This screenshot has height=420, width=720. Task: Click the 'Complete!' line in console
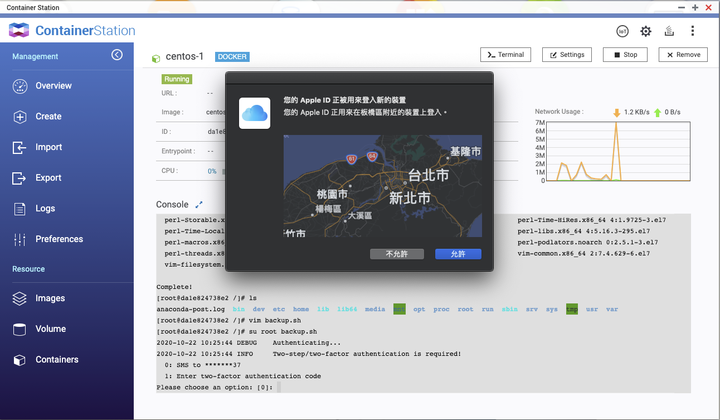point(174,287)
